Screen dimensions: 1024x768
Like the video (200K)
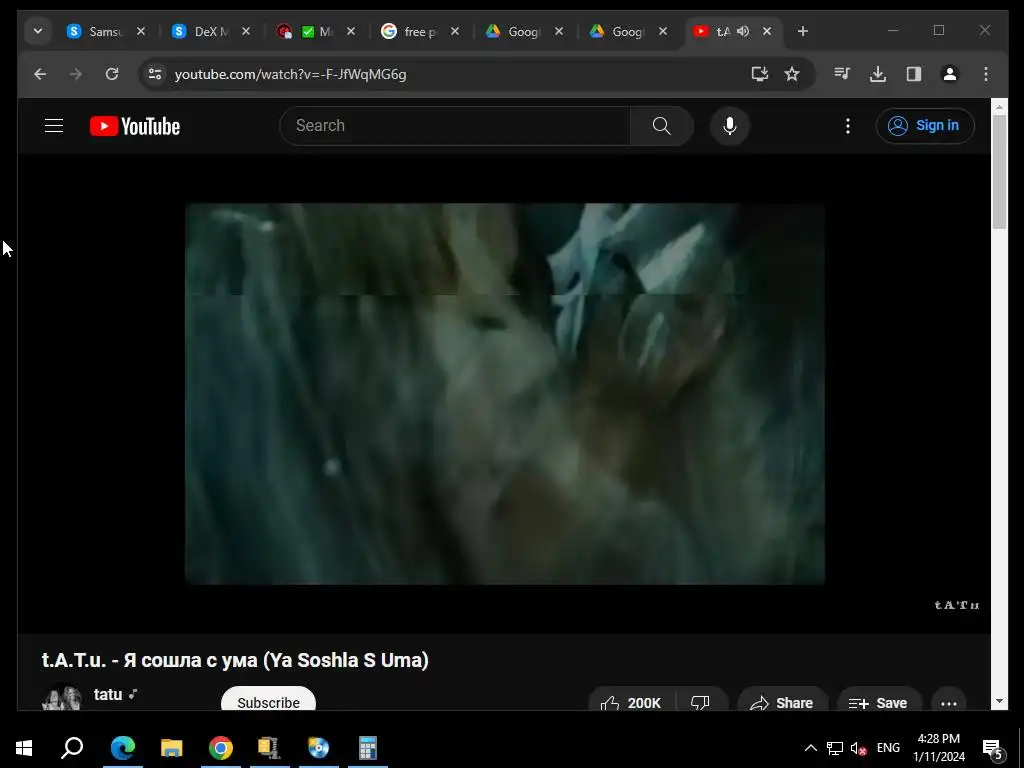tap(632, 700)
